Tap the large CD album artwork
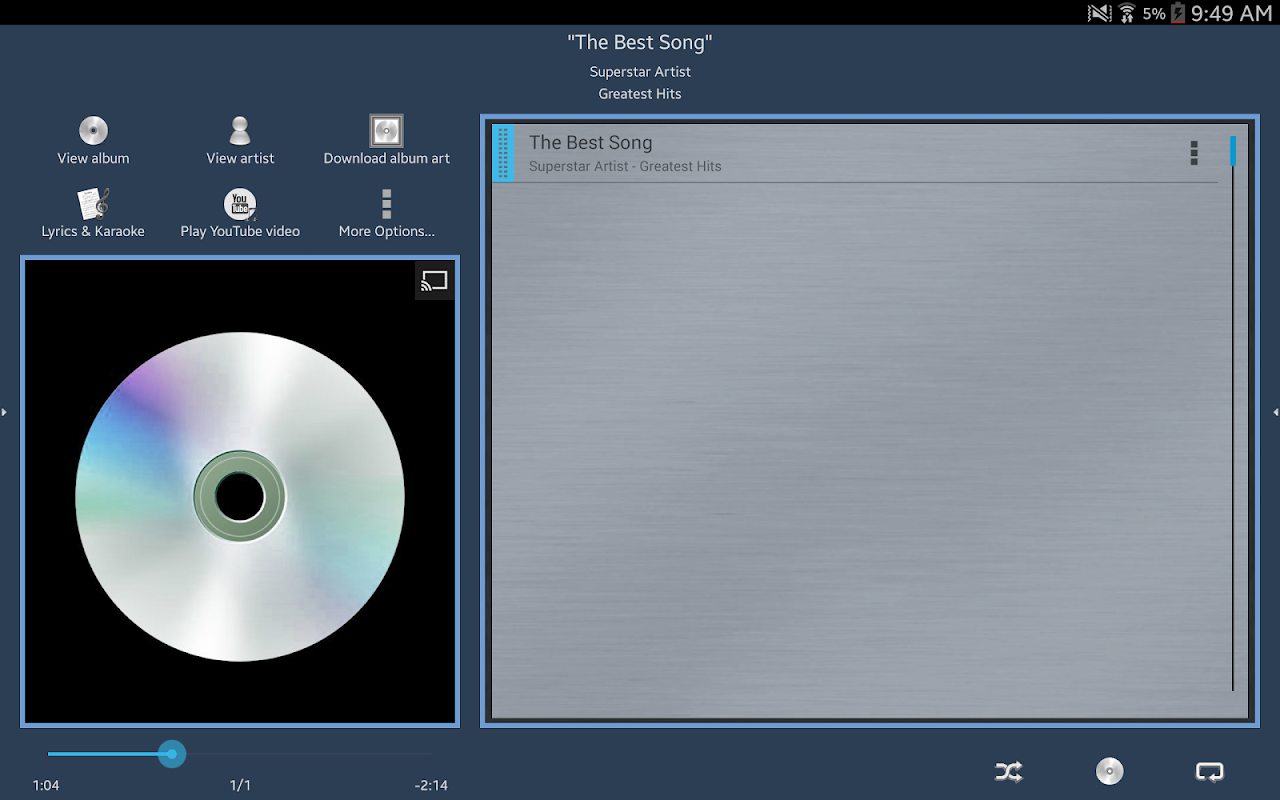The width and height of the screenshot is (1280, 800). 240,496
